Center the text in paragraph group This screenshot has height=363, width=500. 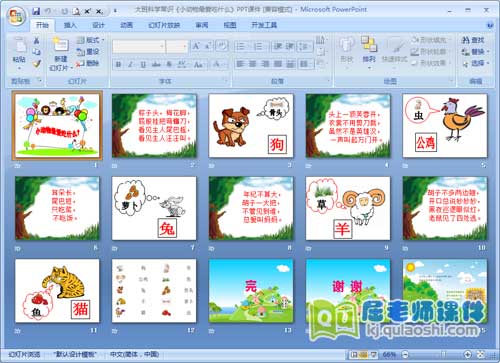(x=253, y=63)
